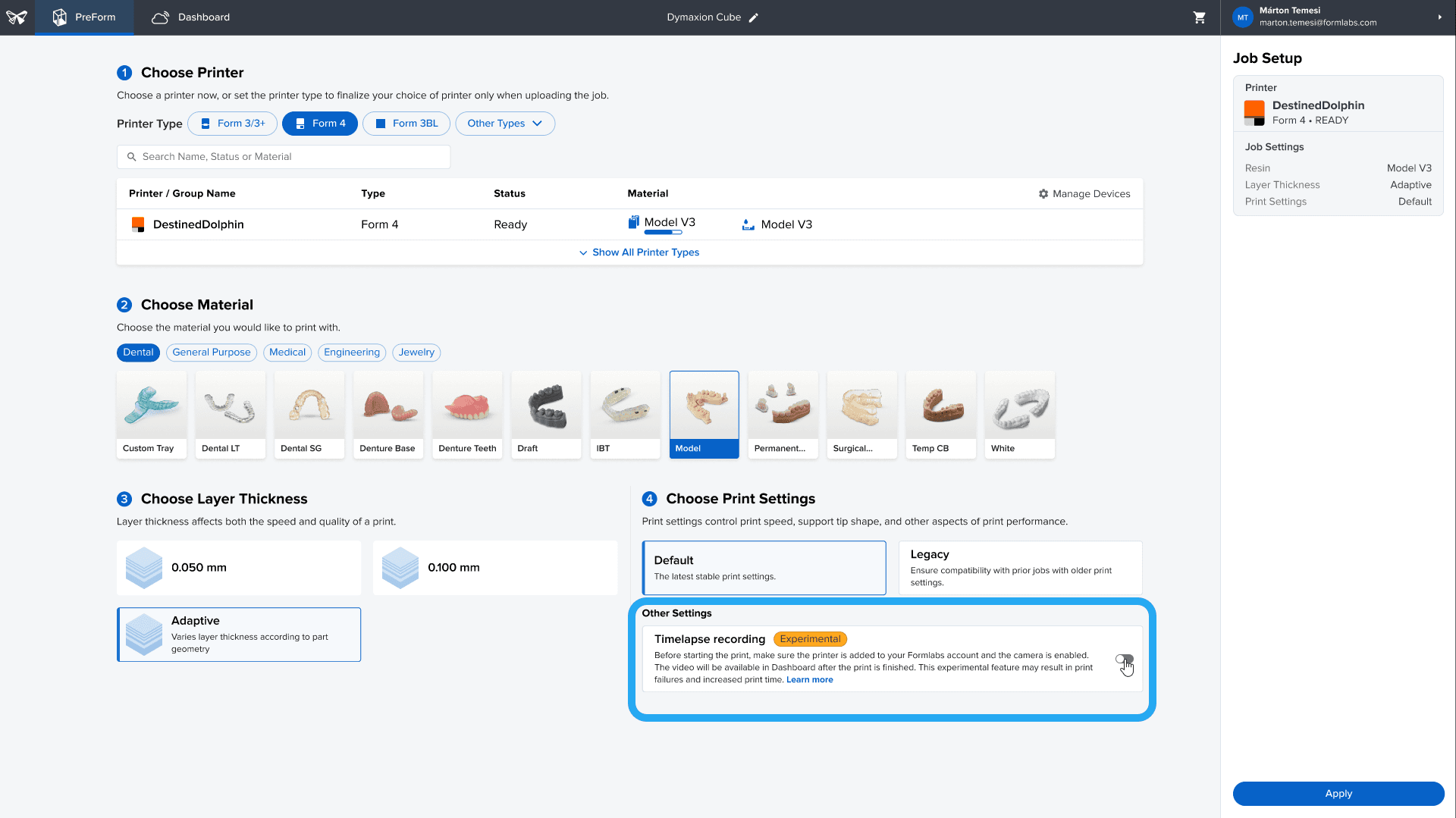Click the Model V3 cartridge icon
Image resolution: width=1456 pixels, height=818 pixels.
coord(633,222)
